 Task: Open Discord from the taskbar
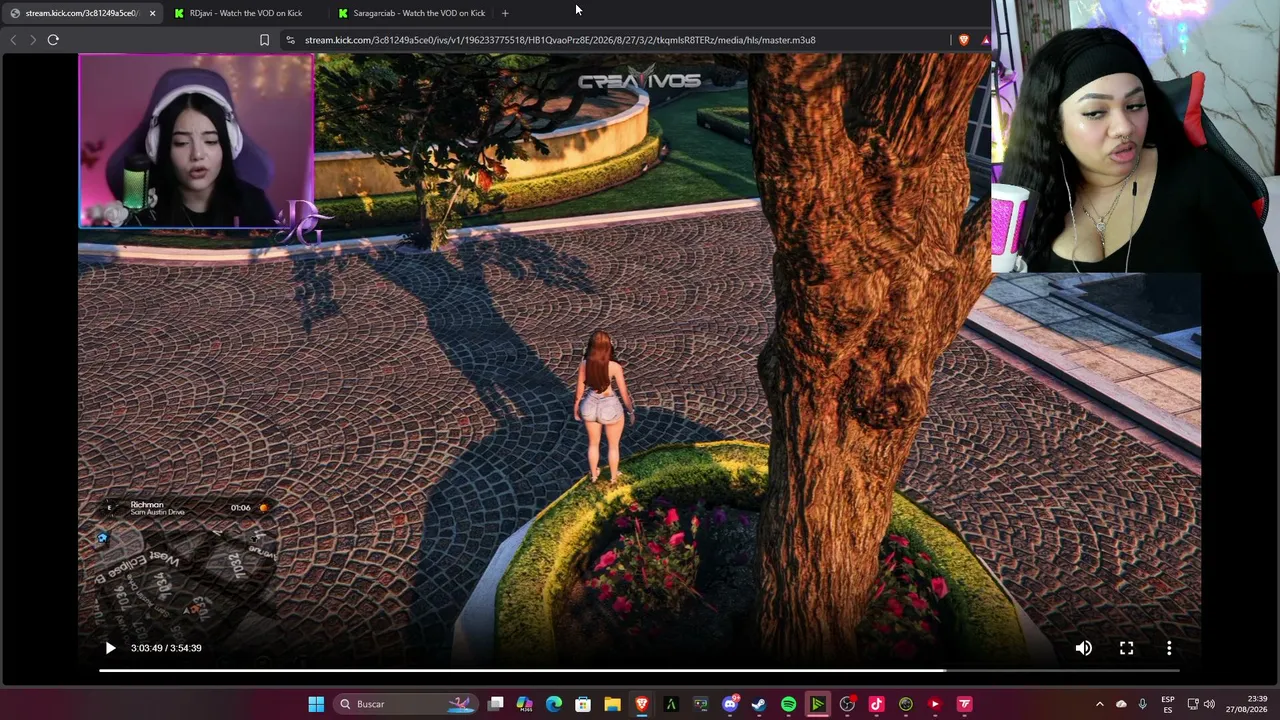pyautogui.click(x=730, y=704)
